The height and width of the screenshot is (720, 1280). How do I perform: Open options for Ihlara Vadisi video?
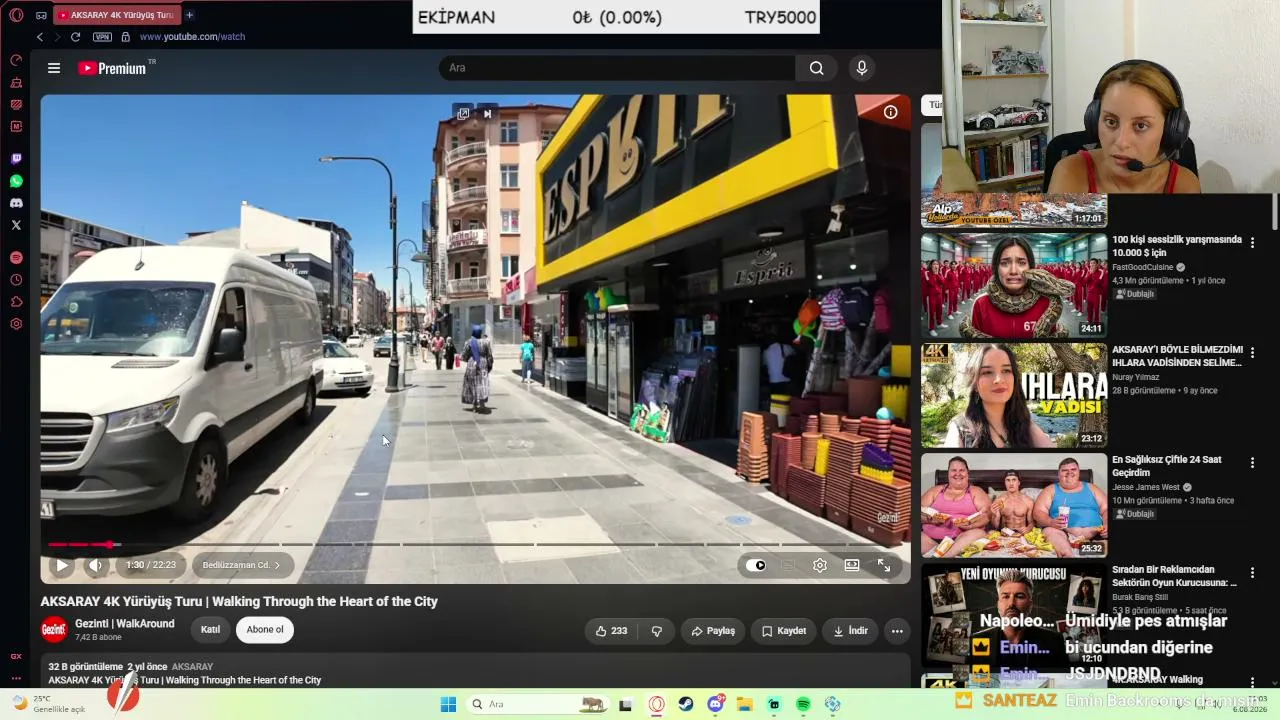(x=1252, y=352)
